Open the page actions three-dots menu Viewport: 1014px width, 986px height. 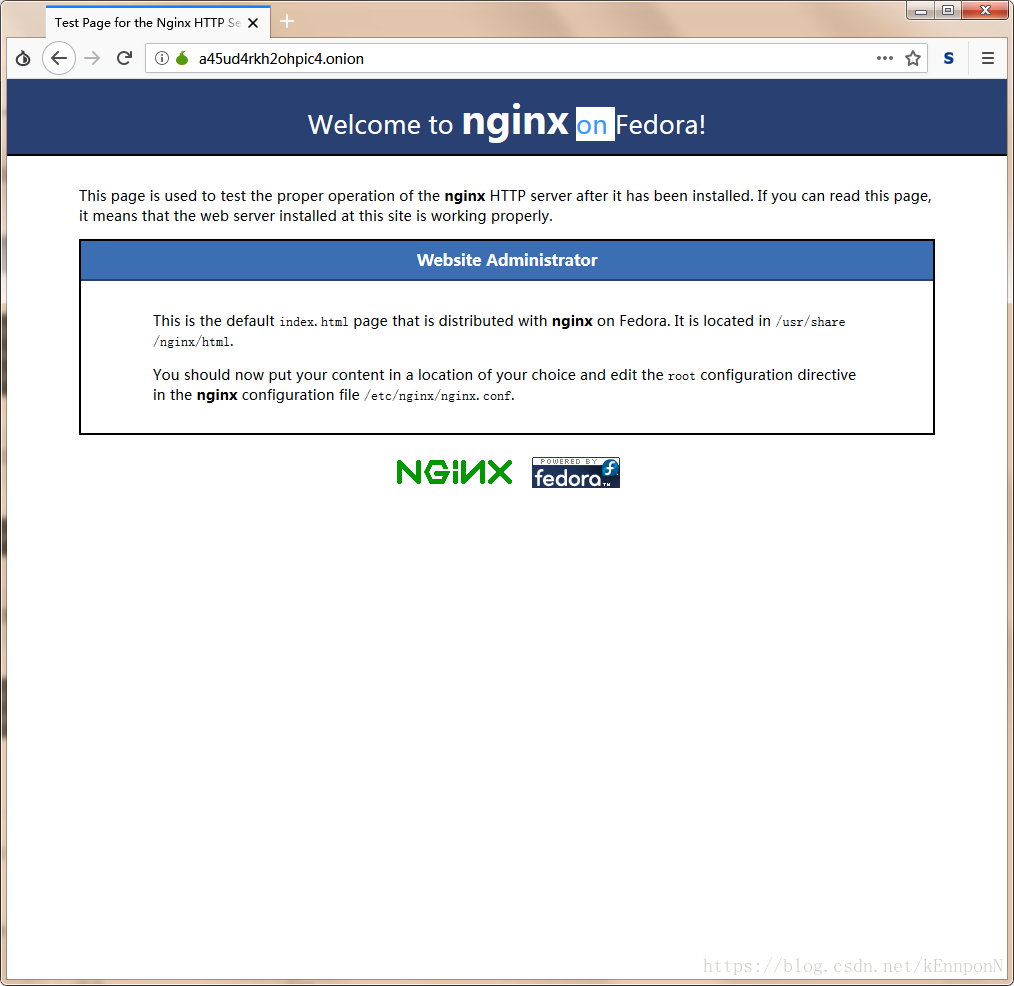pos(885,58)
